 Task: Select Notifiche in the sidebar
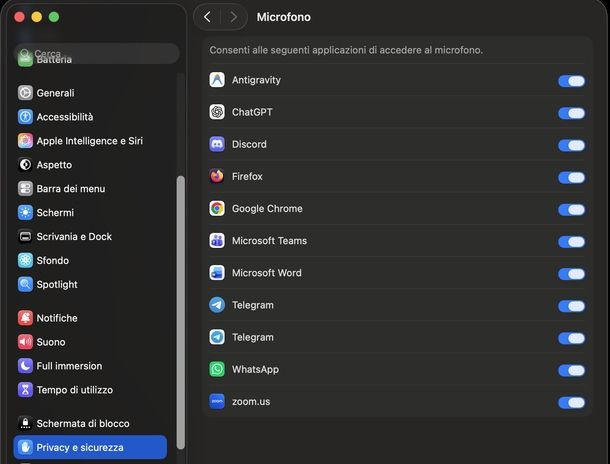(91, 318)
